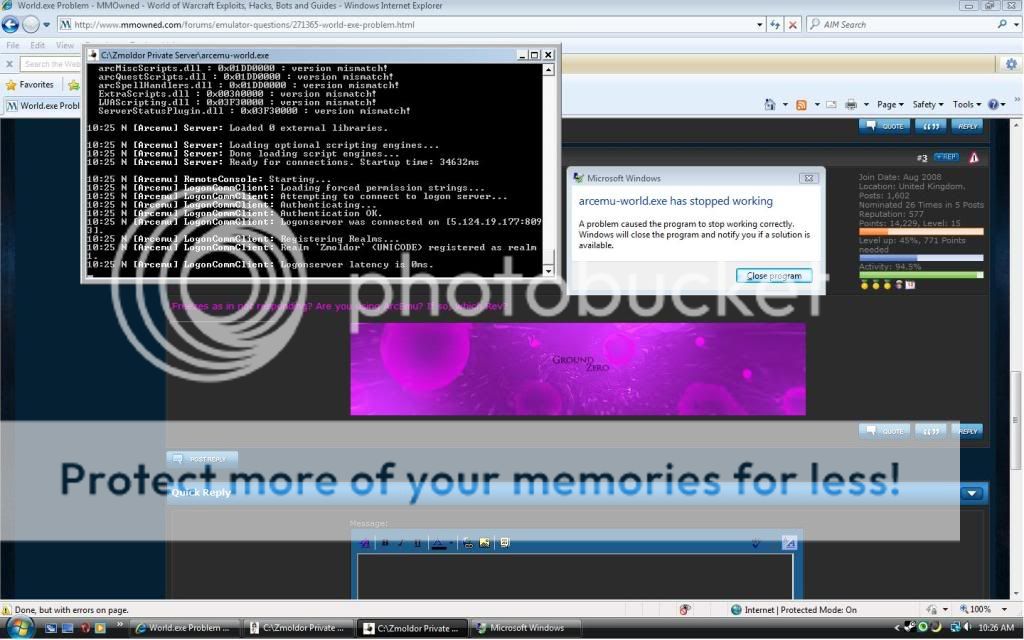Click the browser Forward arrow

coord(31,25)
